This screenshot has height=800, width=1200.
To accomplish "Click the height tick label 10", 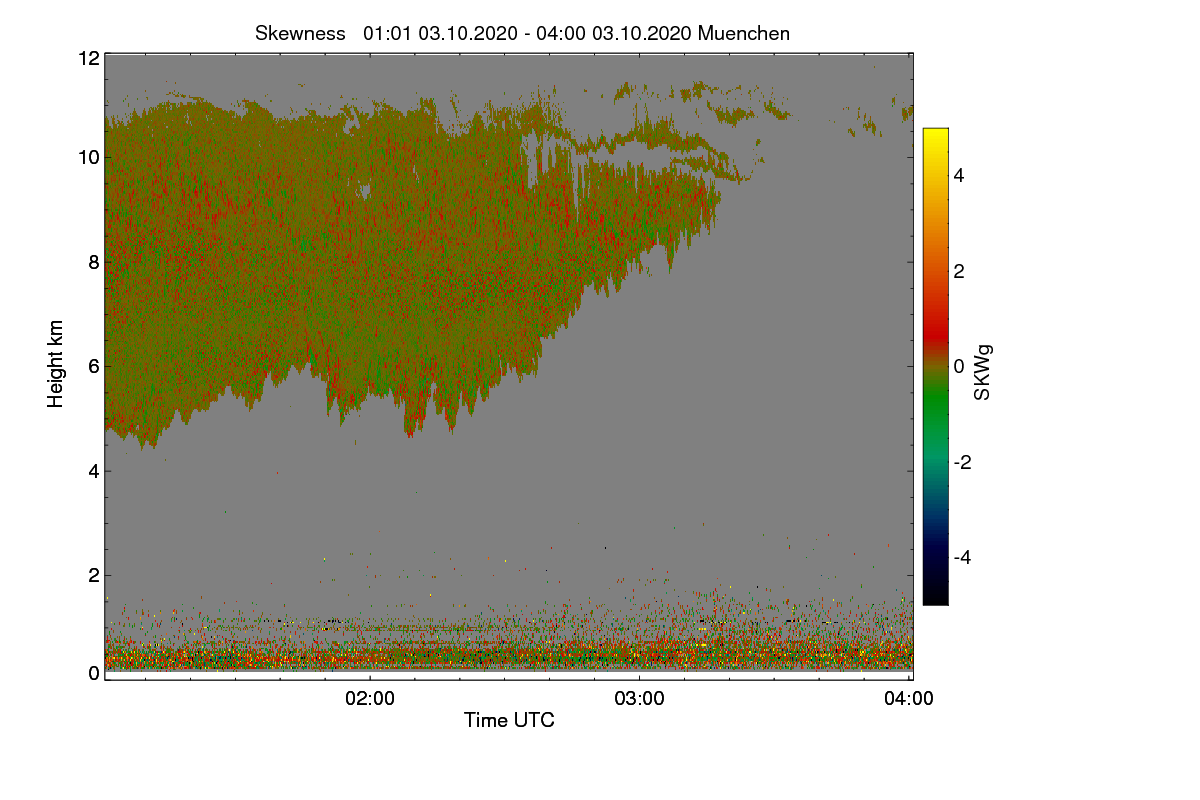I will [88, 157].
